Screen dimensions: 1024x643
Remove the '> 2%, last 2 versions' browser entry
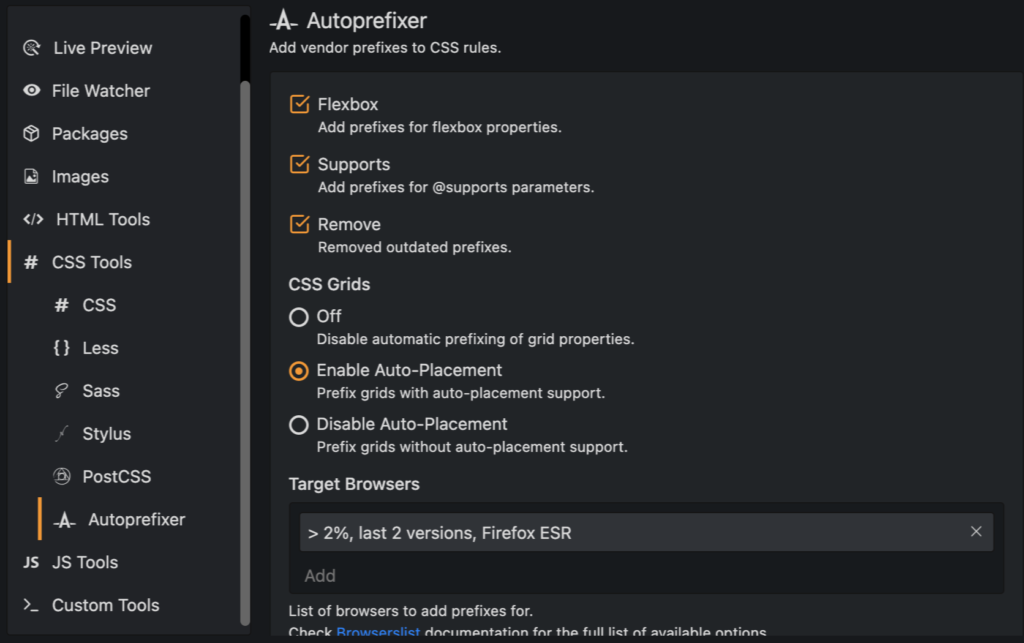(976, 532)
